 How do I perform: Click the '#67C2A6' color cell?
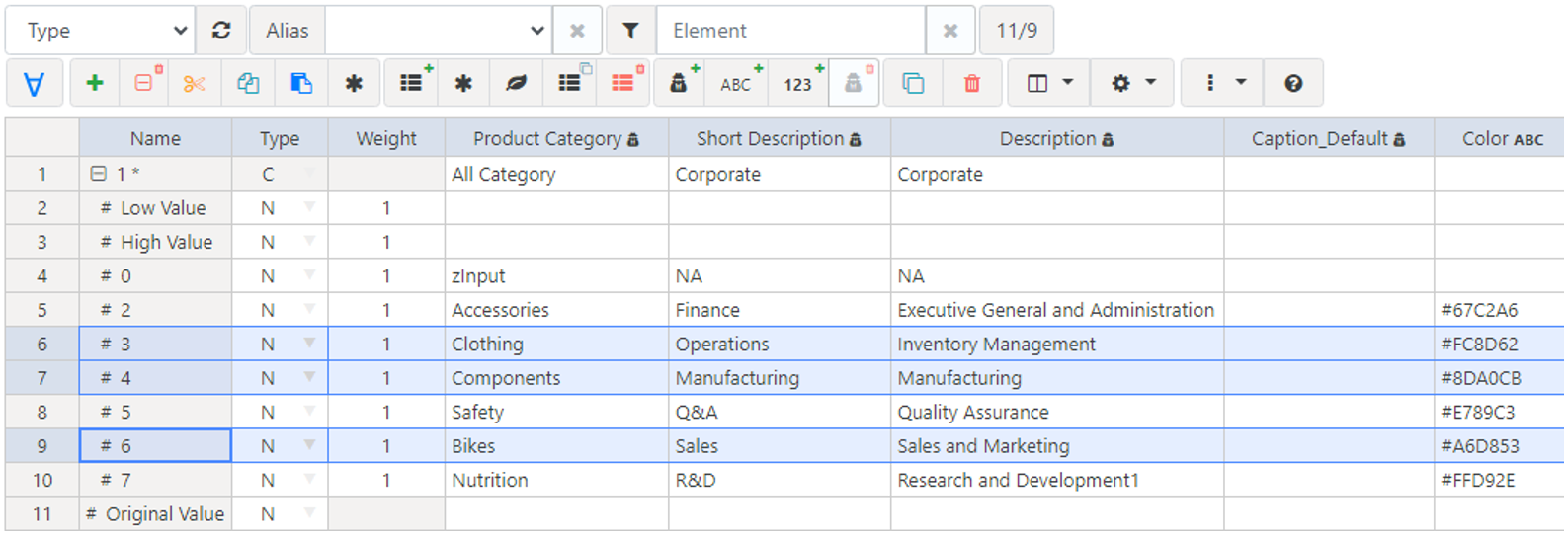(1499, 310)
